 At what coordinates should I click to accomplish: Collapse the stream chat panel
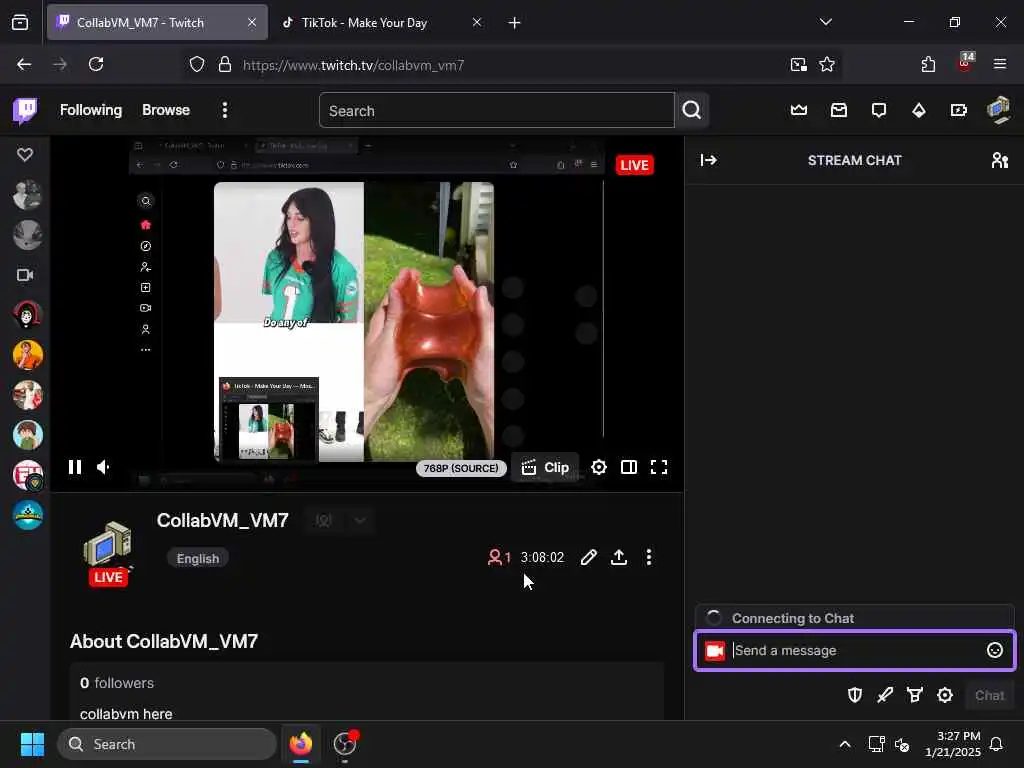point(709,160)
